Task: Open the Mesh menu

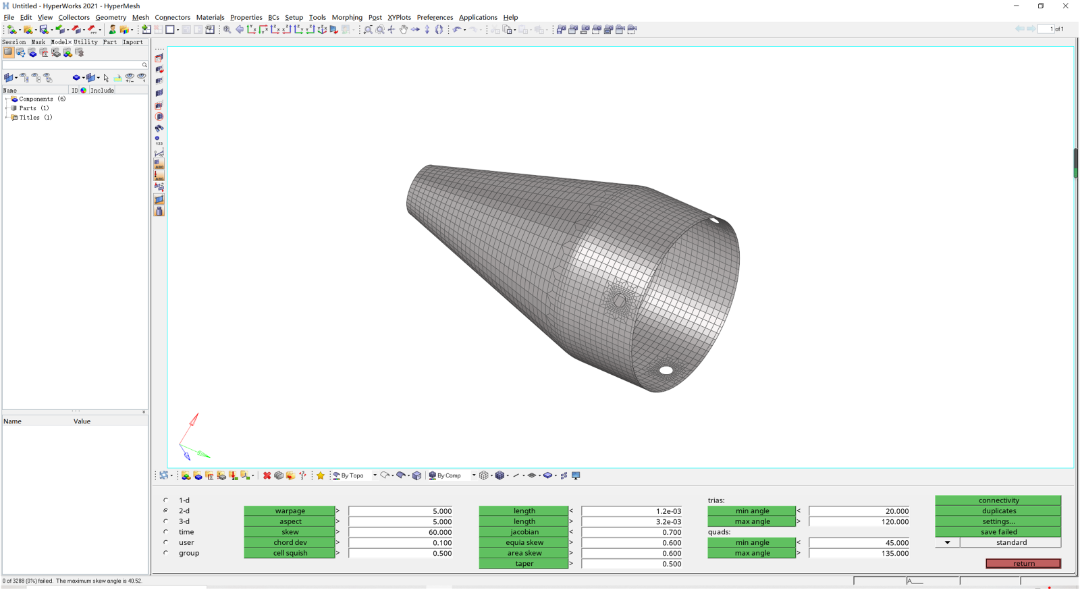Action: point(141,17)
